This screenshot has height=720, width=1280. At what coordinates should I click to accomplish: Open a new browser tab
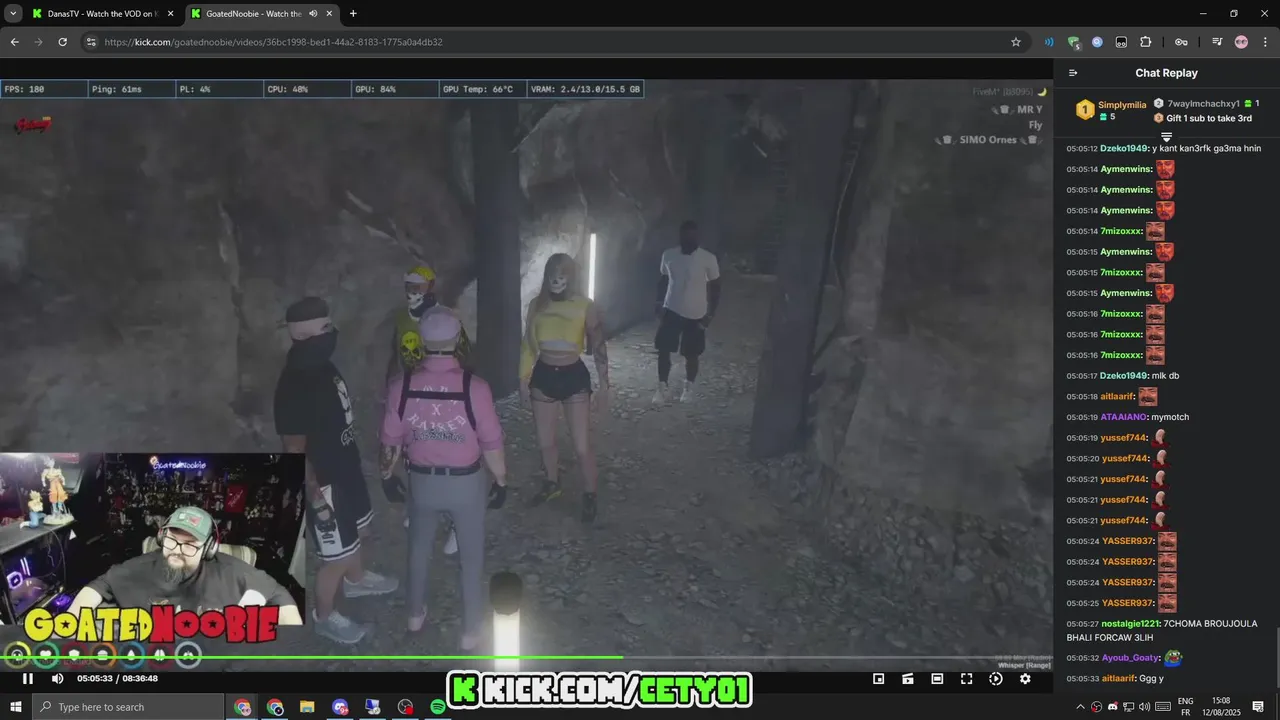tap(353, 14)
